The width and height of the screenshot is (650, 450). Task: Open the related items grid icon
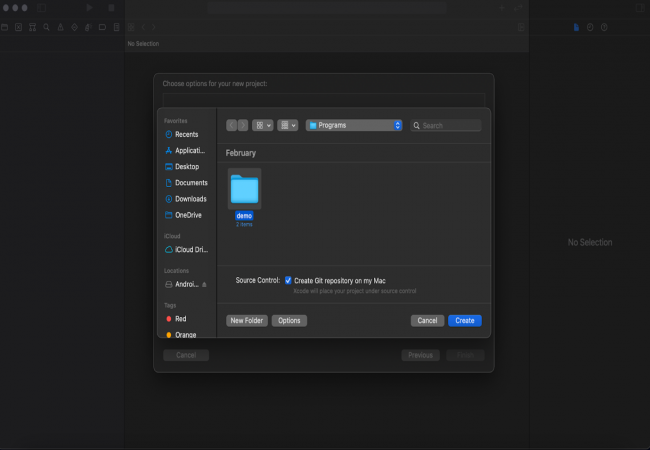click(x=131, y=27)
